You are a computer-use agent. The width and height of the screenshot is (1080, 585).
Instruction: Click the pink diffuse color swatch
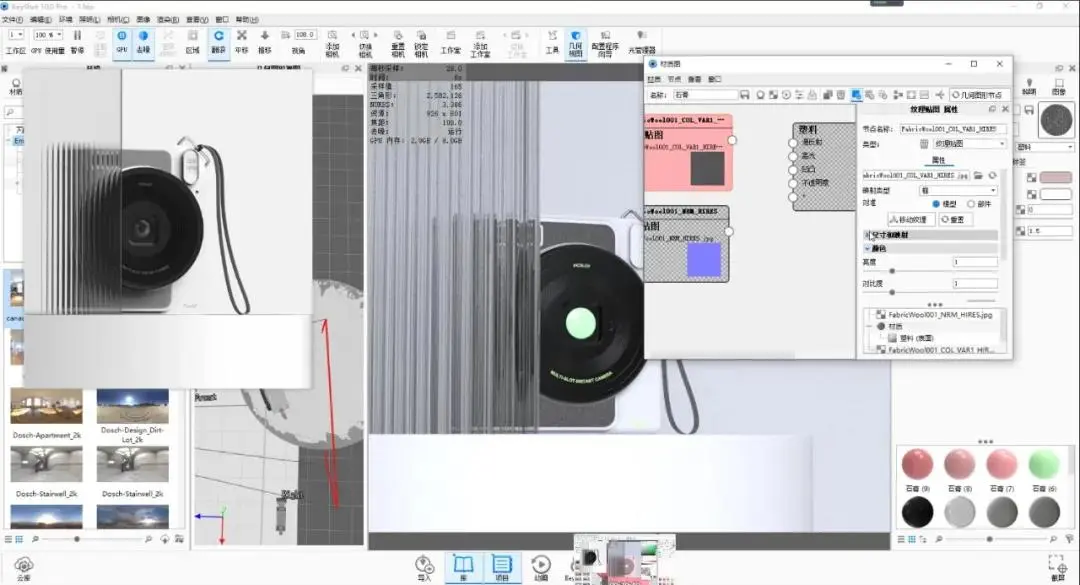[1055, 178]
